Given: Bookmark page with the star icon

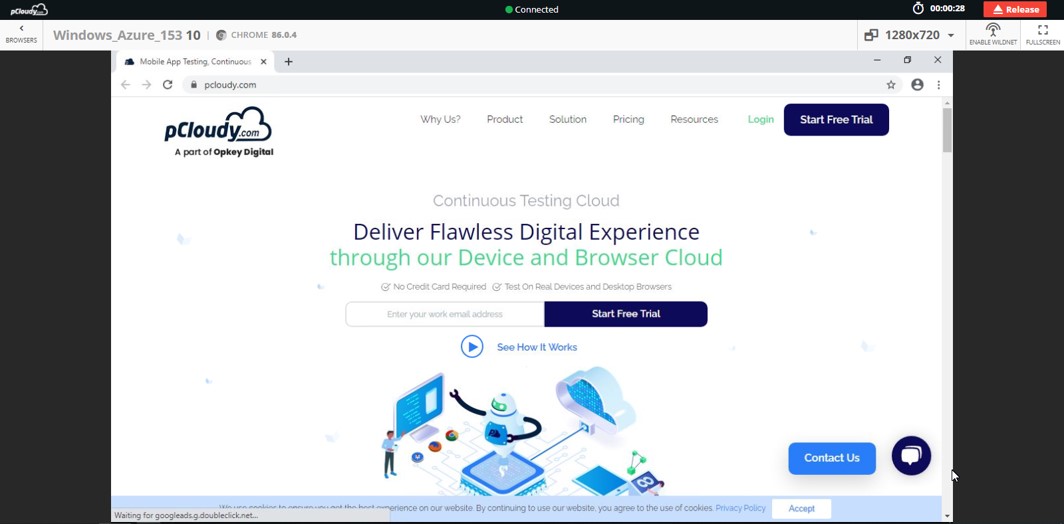Looking at the screenshot, I should [x=891, y=85].
